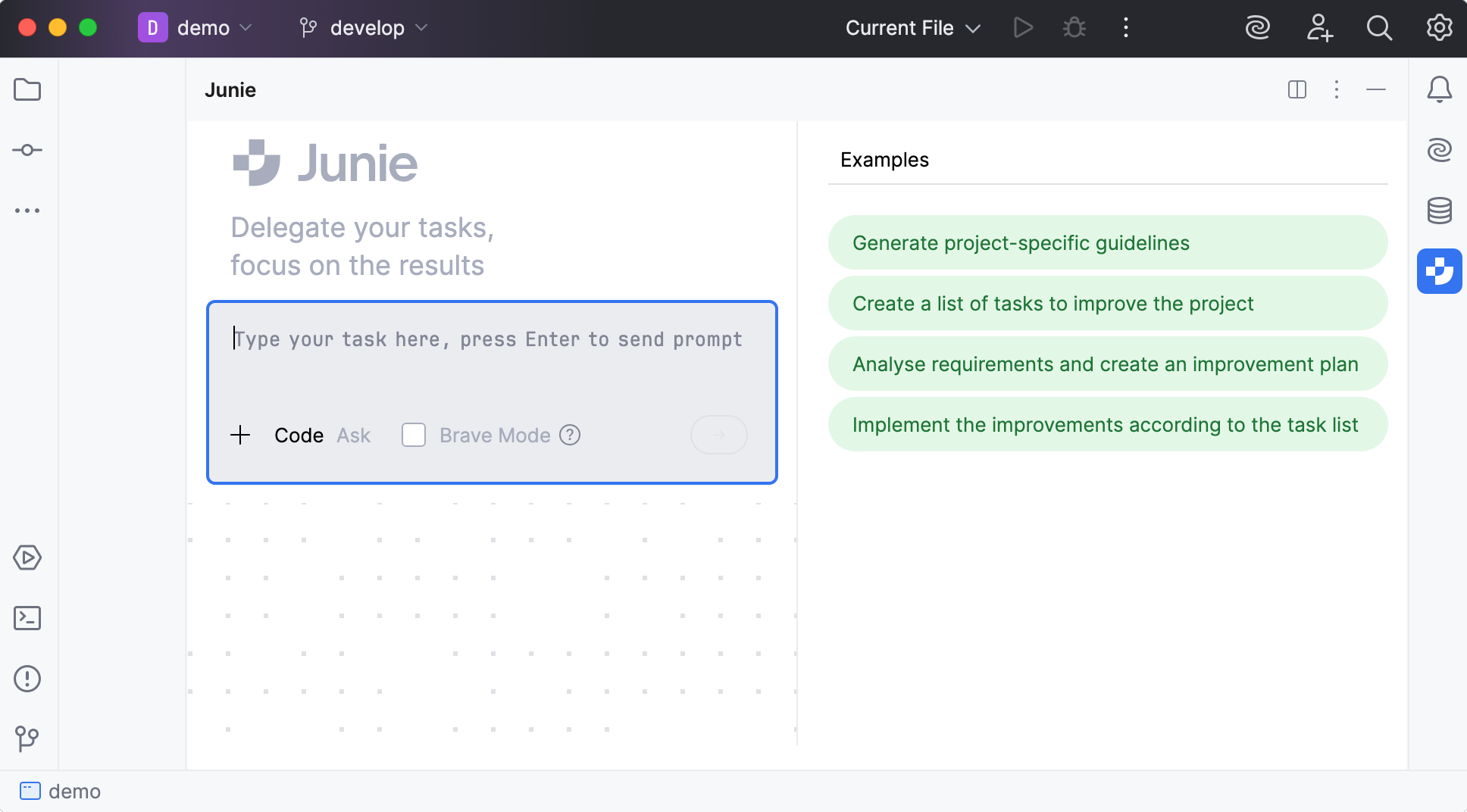Image resolution: width=1467 pixels, height=812 pixels.
Task: Open the Database tool window
Action: click(1439, 211)
